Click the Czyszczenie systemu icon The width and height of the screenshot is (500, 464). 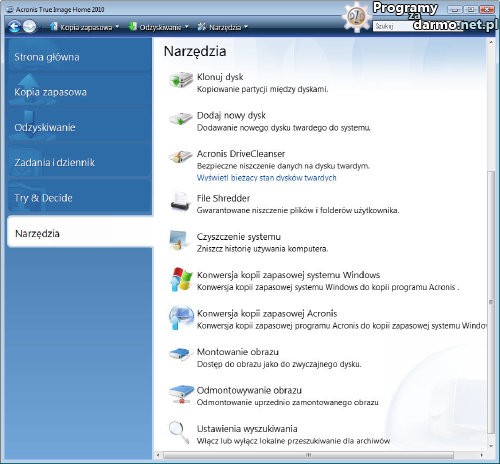(x=178, y=240)
